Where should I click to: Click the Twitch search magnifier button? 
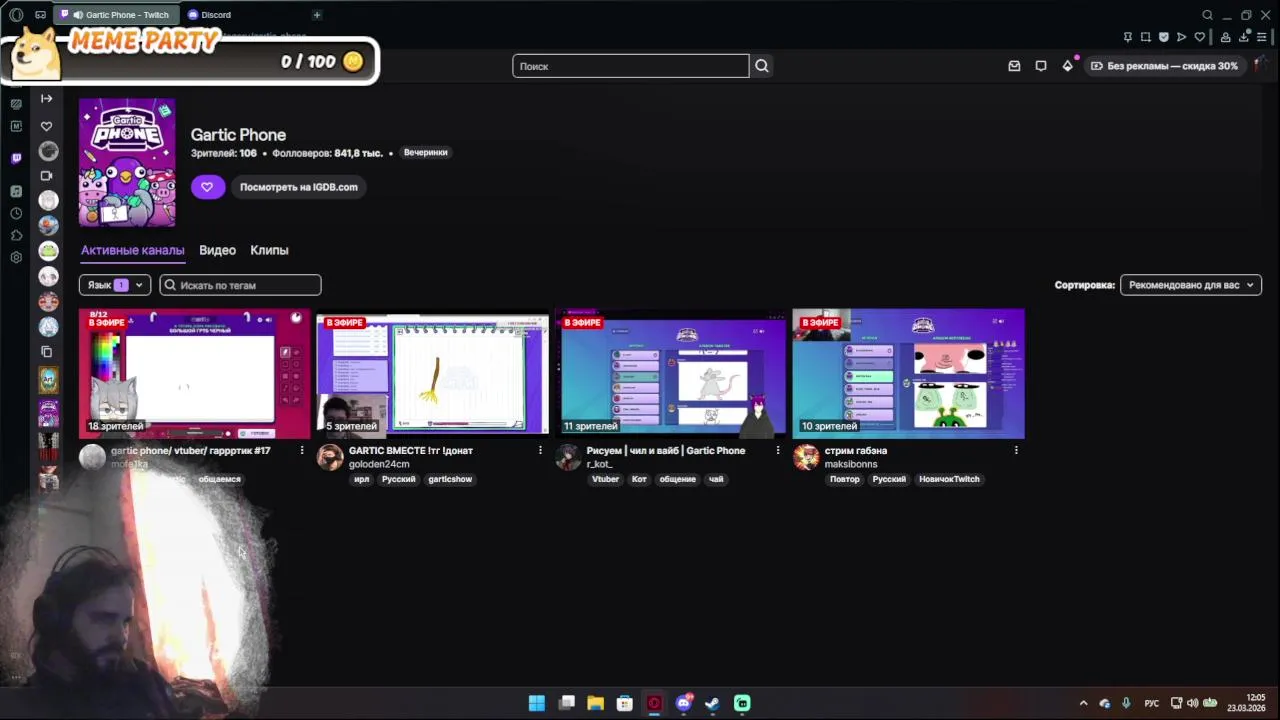tap(762, 66)
